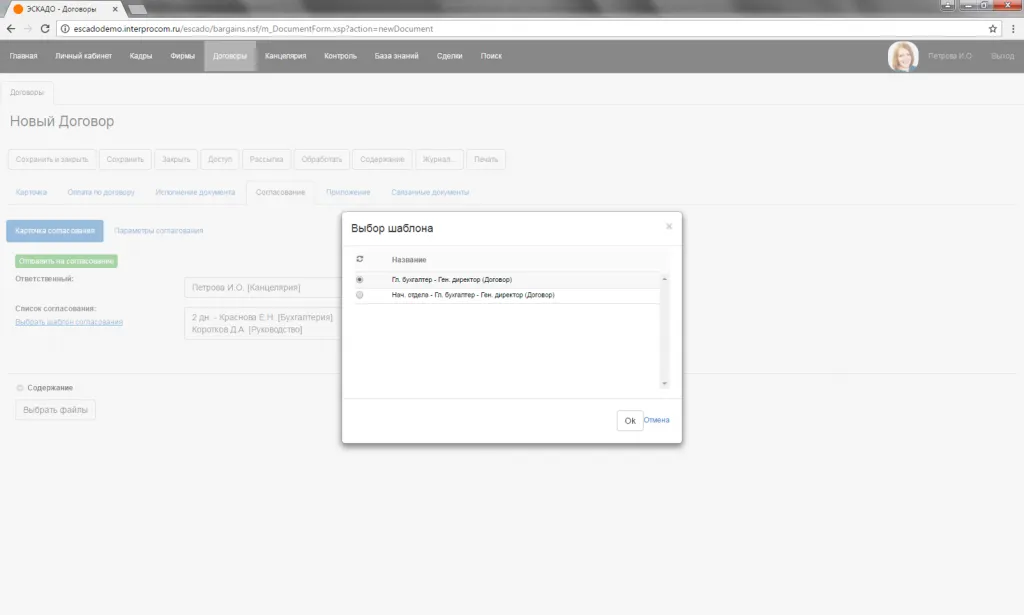The height and width of the screenshot is (615, 1024).
Task: Confirm template selection with Ok button
Action: coord(629,421)
